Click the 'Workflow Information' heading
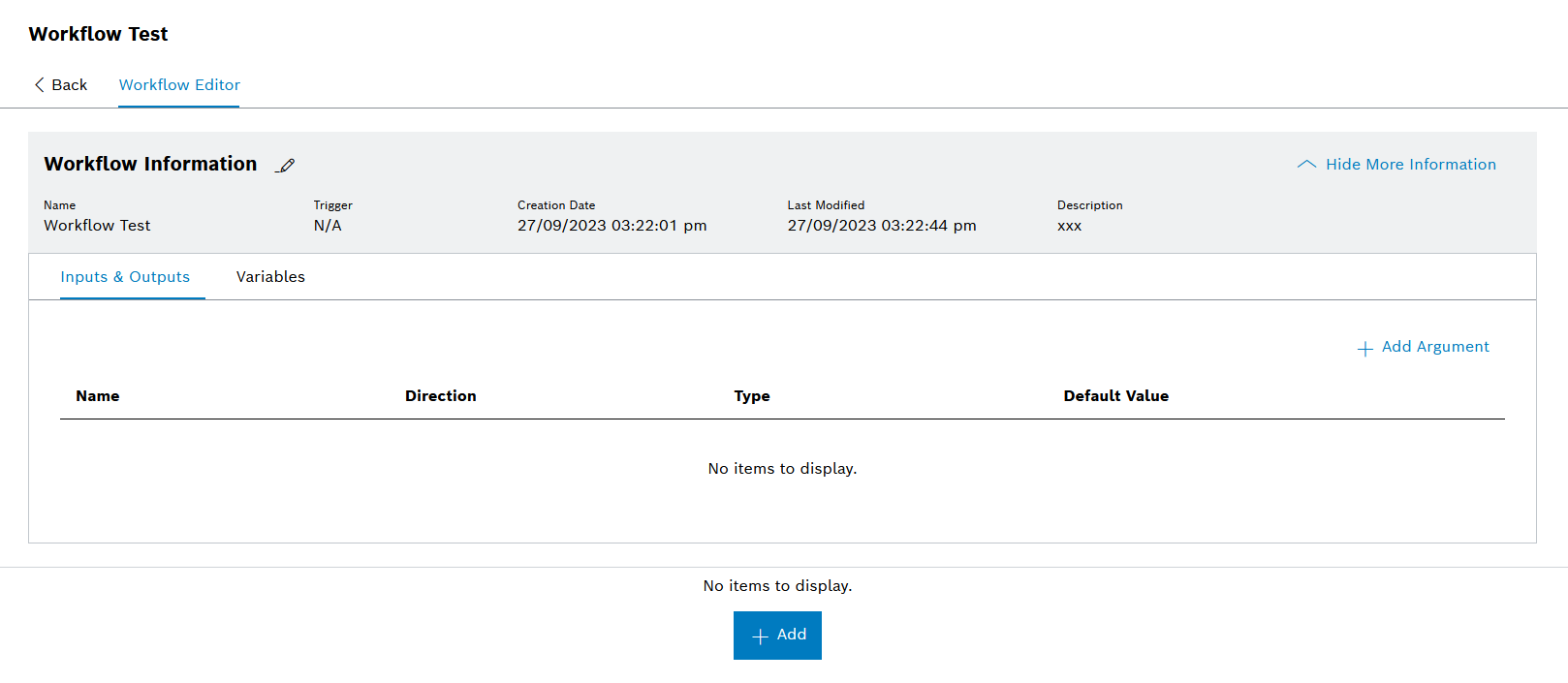This screenshot has width=1568, height=683. tap(150, 164)
